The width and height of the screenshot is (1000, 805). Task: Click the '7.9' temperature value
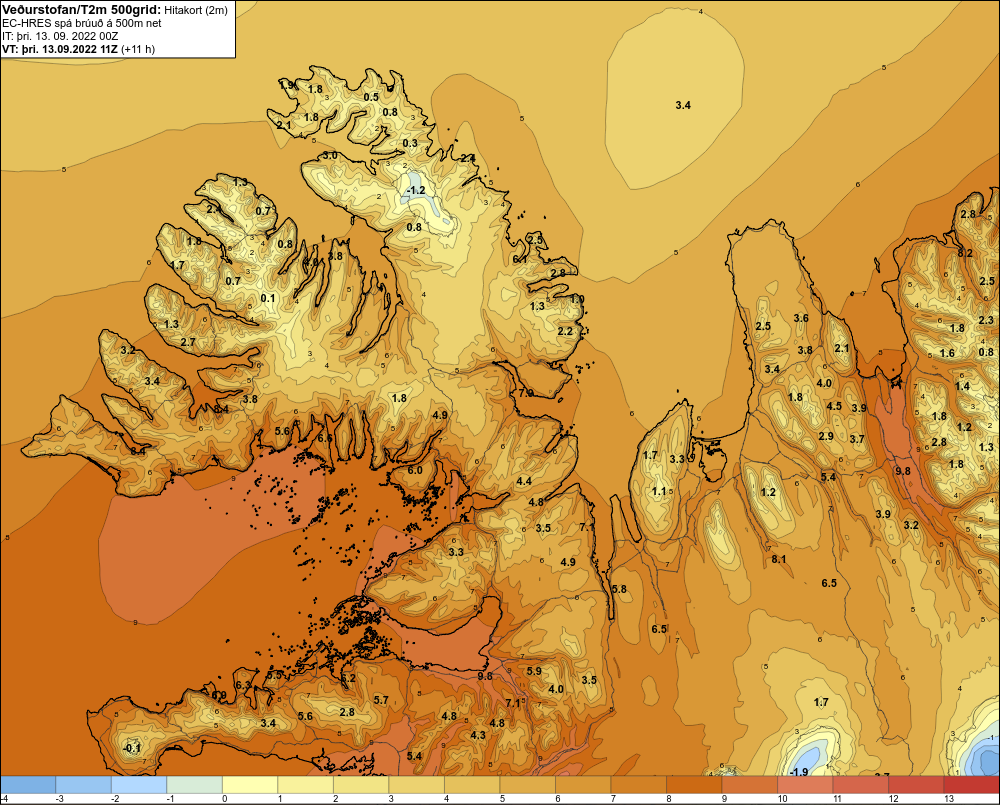click(x=526, y=392)
